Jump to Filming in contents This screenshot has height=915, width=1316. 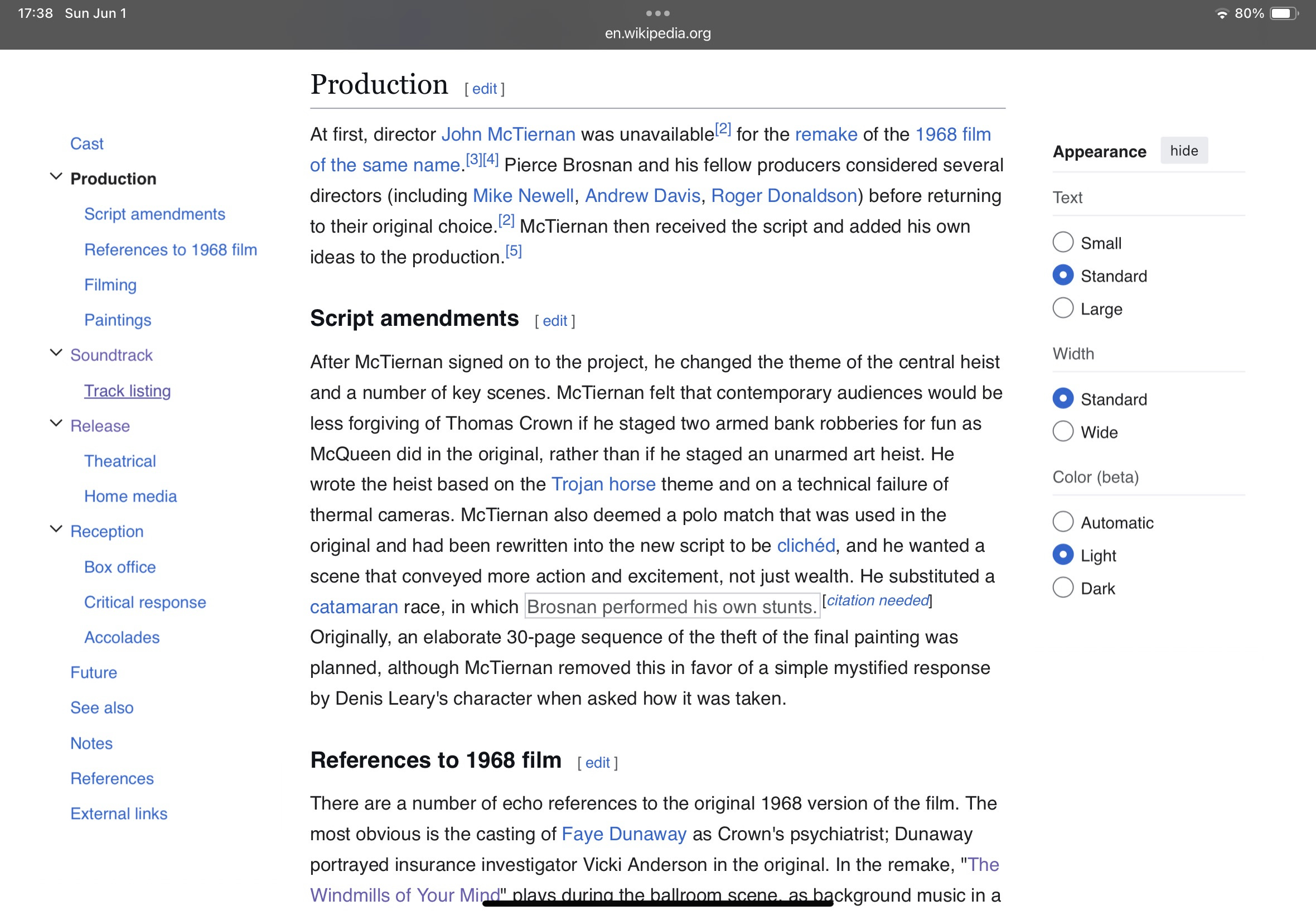(110, 285)
